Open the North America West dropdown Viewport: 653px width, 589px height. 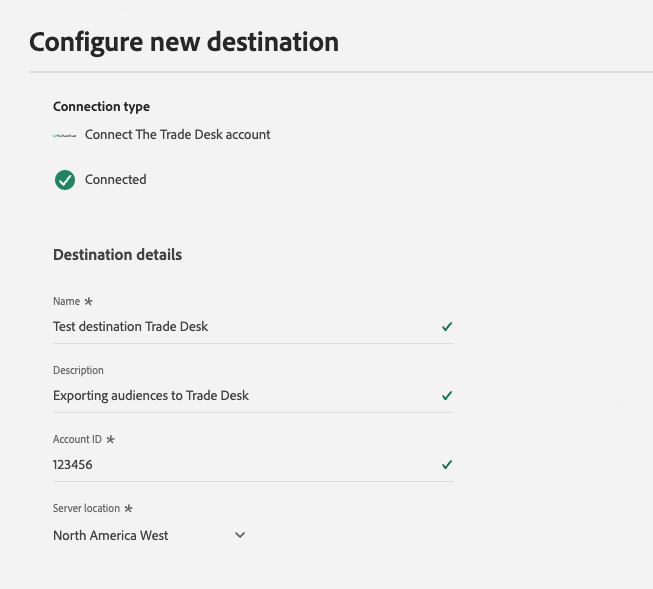111,536
